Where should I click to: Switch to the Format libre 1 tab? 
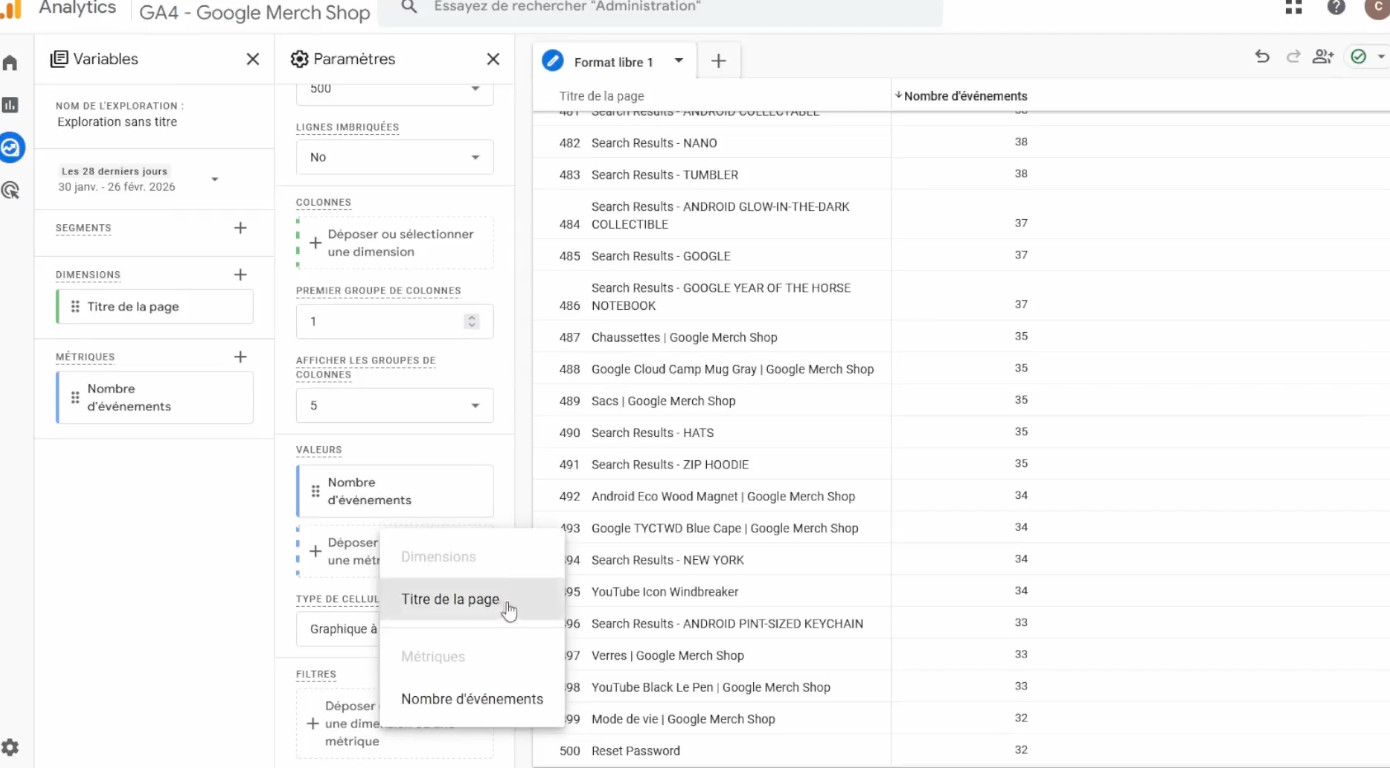click(x=613, y=62)
